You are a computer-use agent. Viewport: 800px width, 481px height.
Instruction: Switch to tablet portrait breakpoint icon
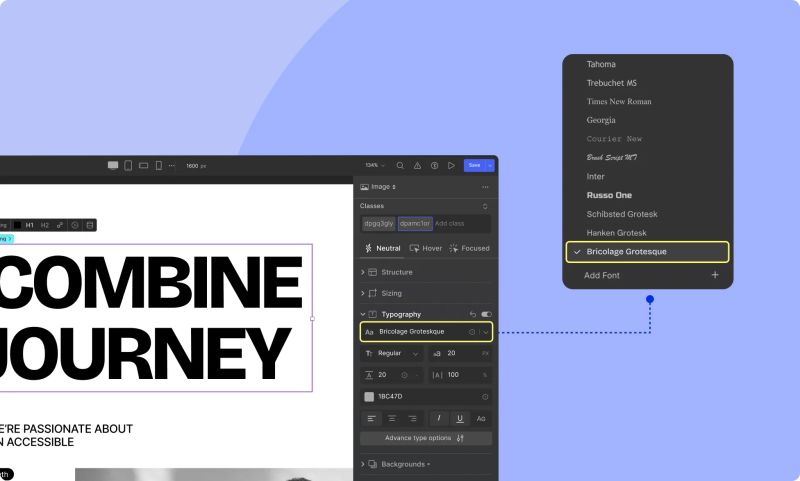click(x=128, y=165)
